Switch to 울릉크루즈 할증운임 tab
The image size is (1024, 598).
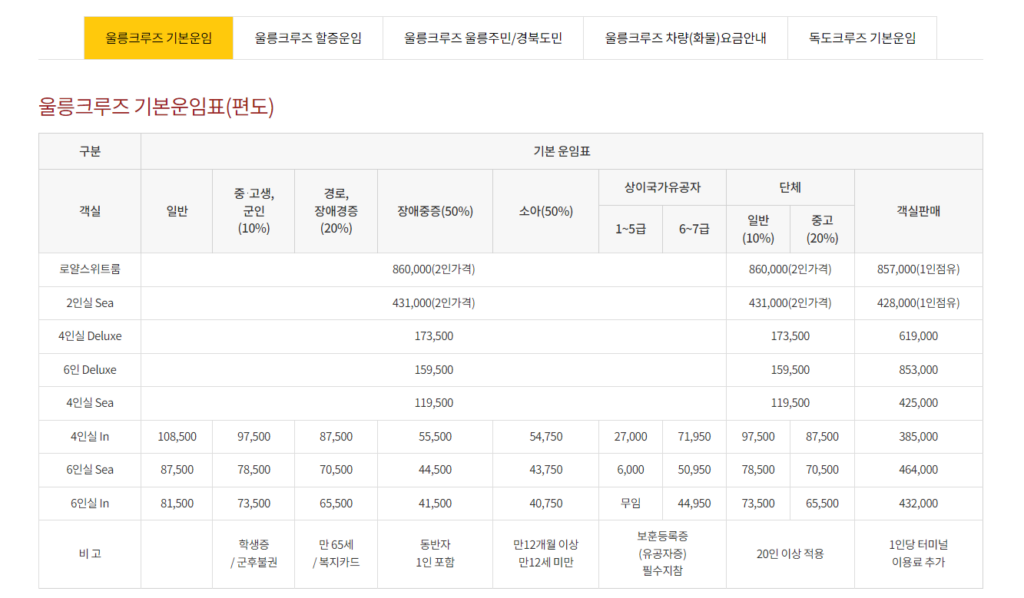[308, 38]
